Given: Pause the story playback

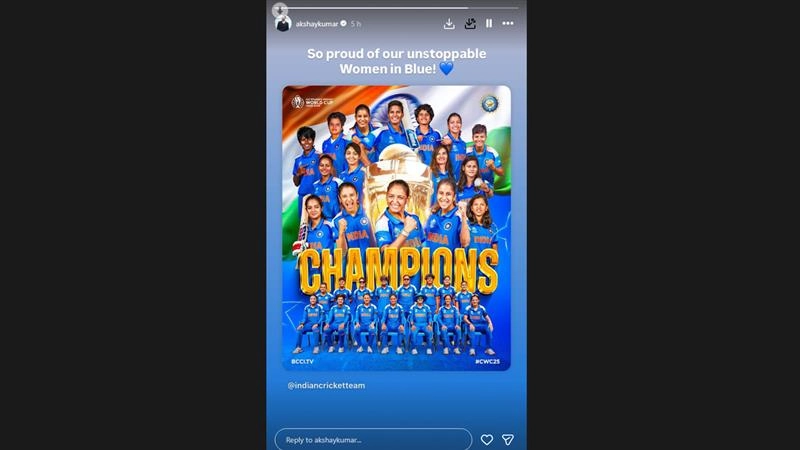Looking at the screenshot, I should click(489, 23).
